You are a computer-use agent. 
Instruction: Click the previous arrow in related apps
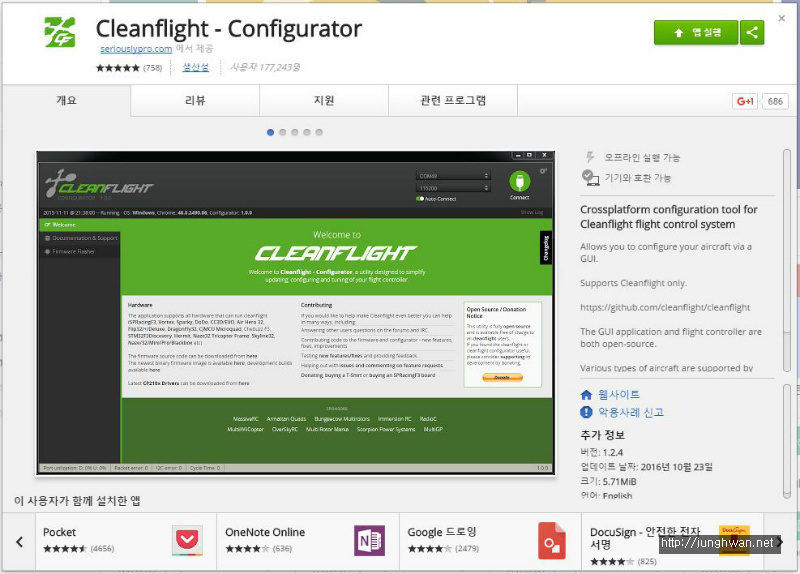19,542
